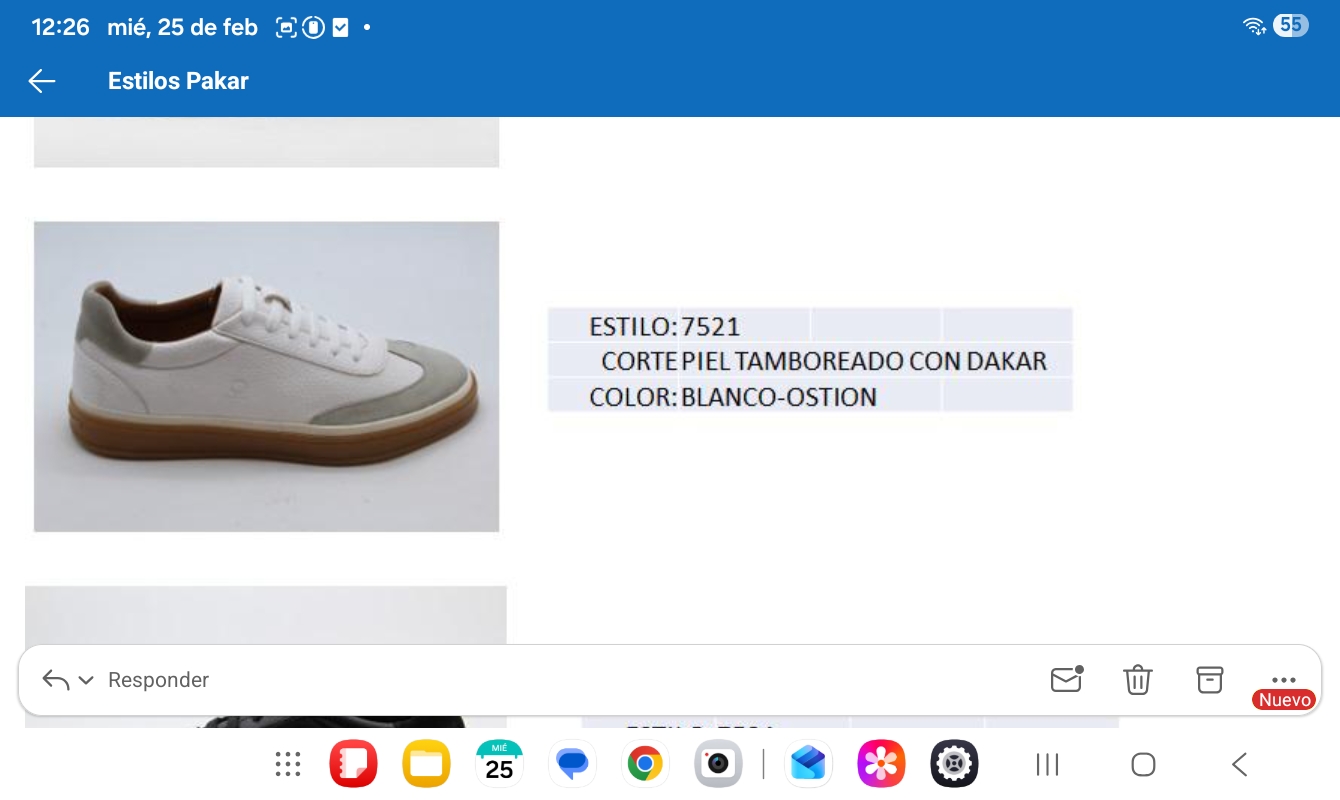
Task: Open the Camera app
Action: coord(718,765)
